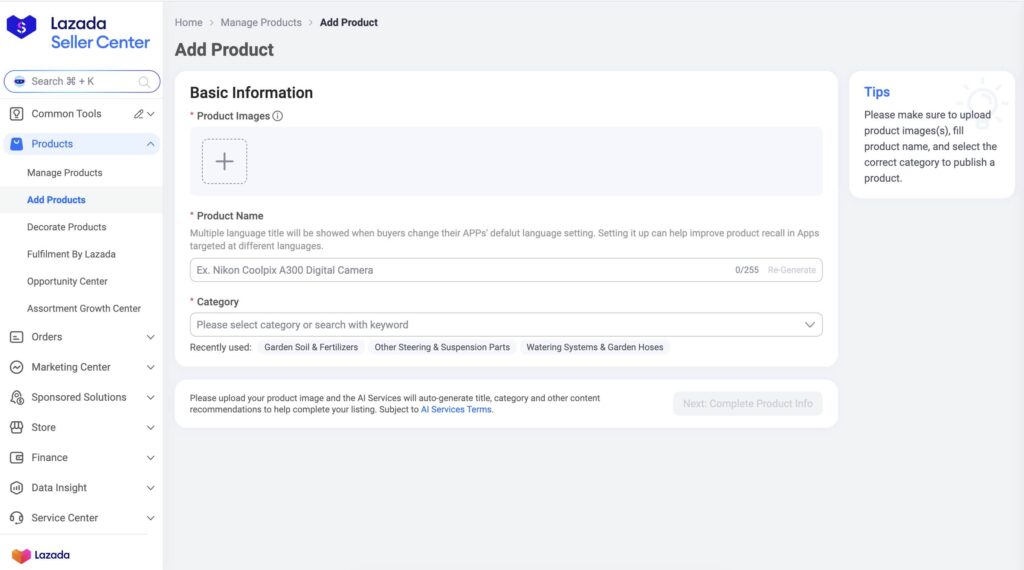Go to Home breadcrumb link

point(189,22)
